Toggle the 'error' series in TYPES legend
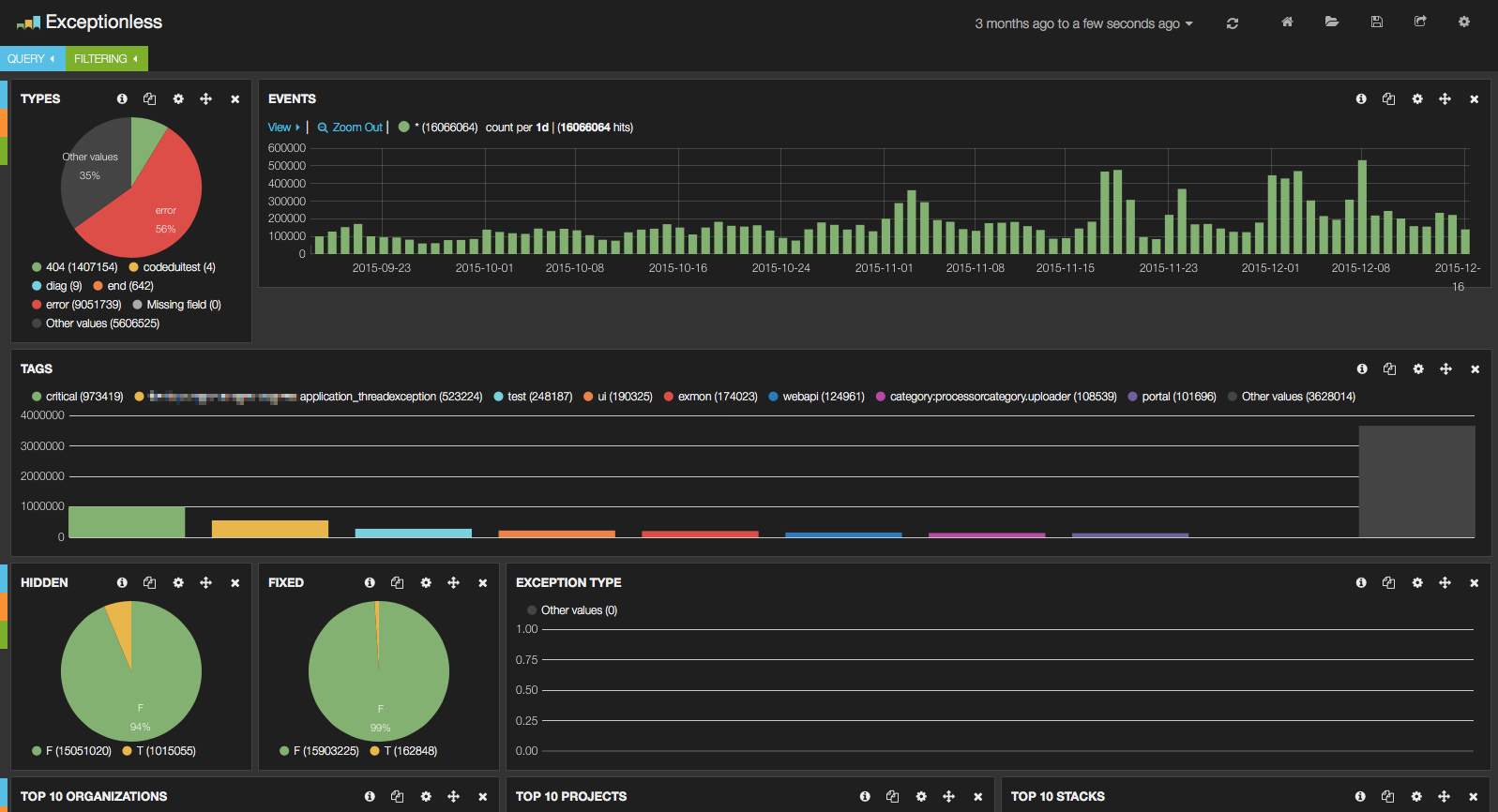1498x812 pixels. (76, 305)
